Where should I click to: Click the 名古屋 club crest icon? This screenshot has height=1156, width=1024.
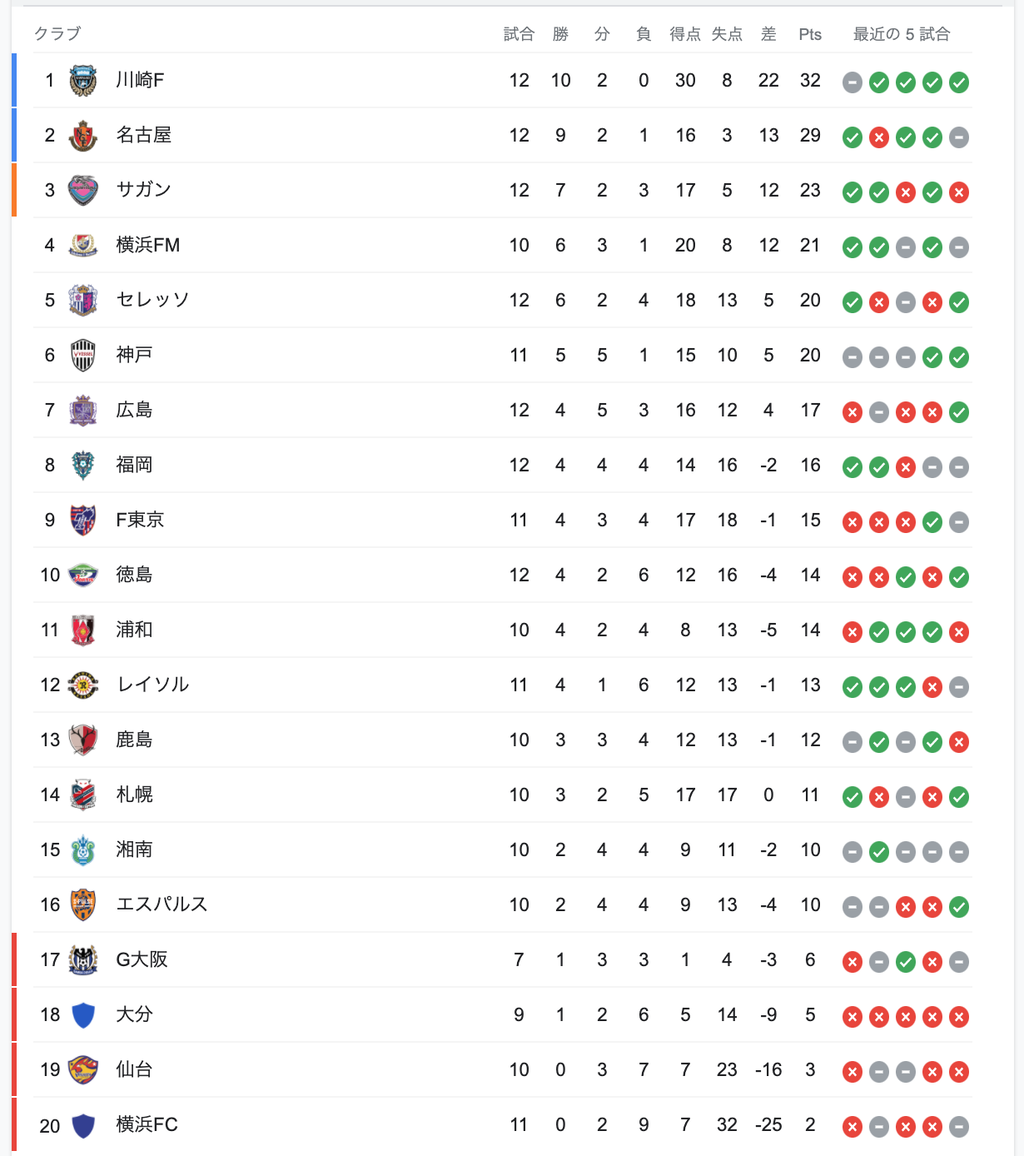click(x=83, y=136)
